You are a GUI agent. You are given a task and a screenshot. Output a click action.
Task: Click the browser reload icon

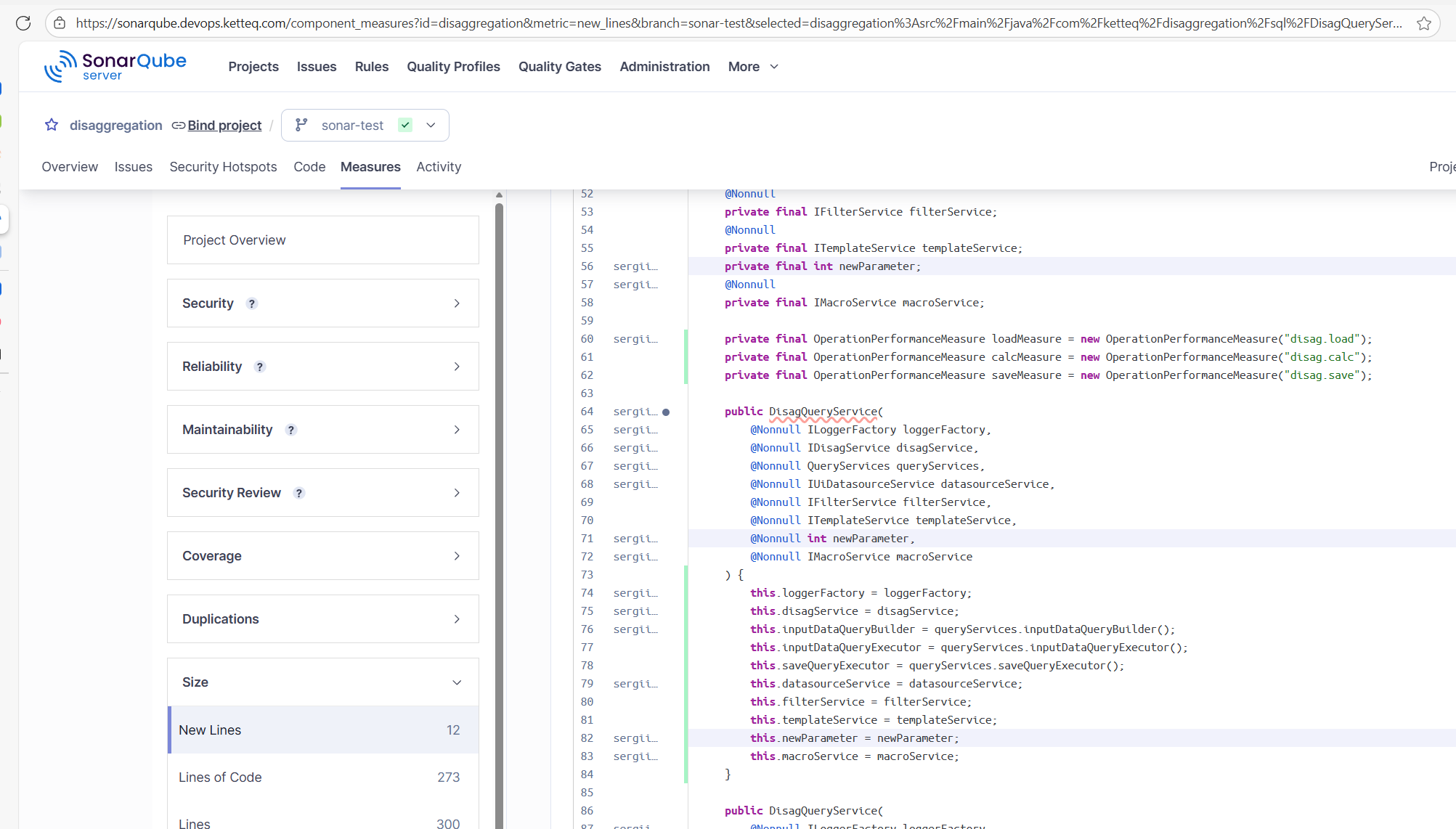23,23
